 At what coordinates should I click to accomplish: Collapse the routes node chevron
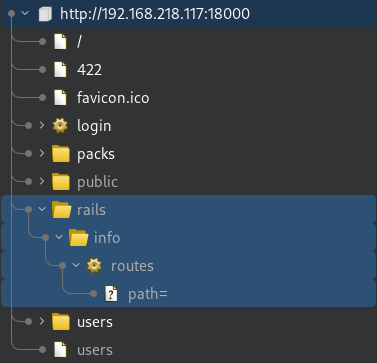click(x=76, y=265)
